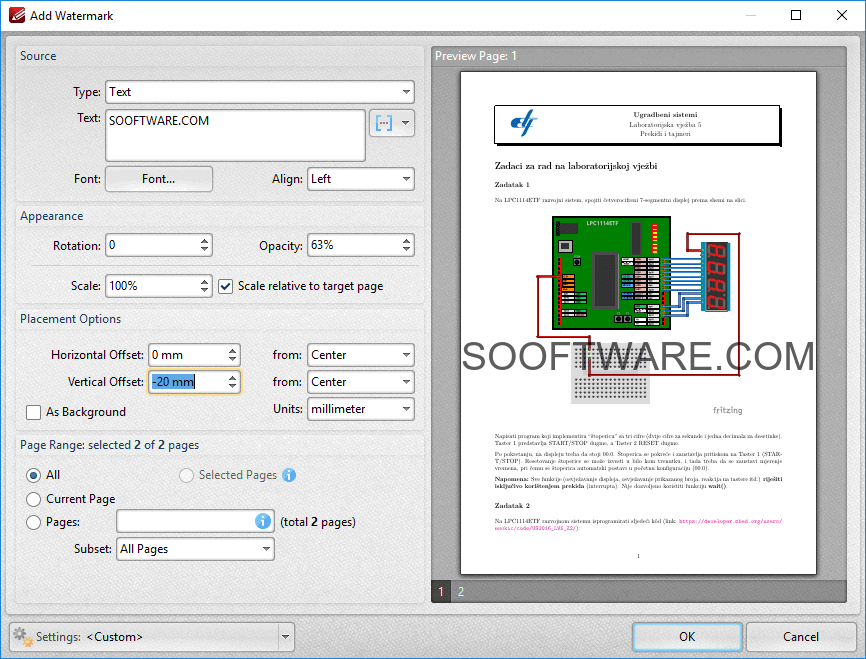This screenshot has width=866, height=659.
Task: Click the info icon next to Selected Pages
Action: tap(289, 475)
